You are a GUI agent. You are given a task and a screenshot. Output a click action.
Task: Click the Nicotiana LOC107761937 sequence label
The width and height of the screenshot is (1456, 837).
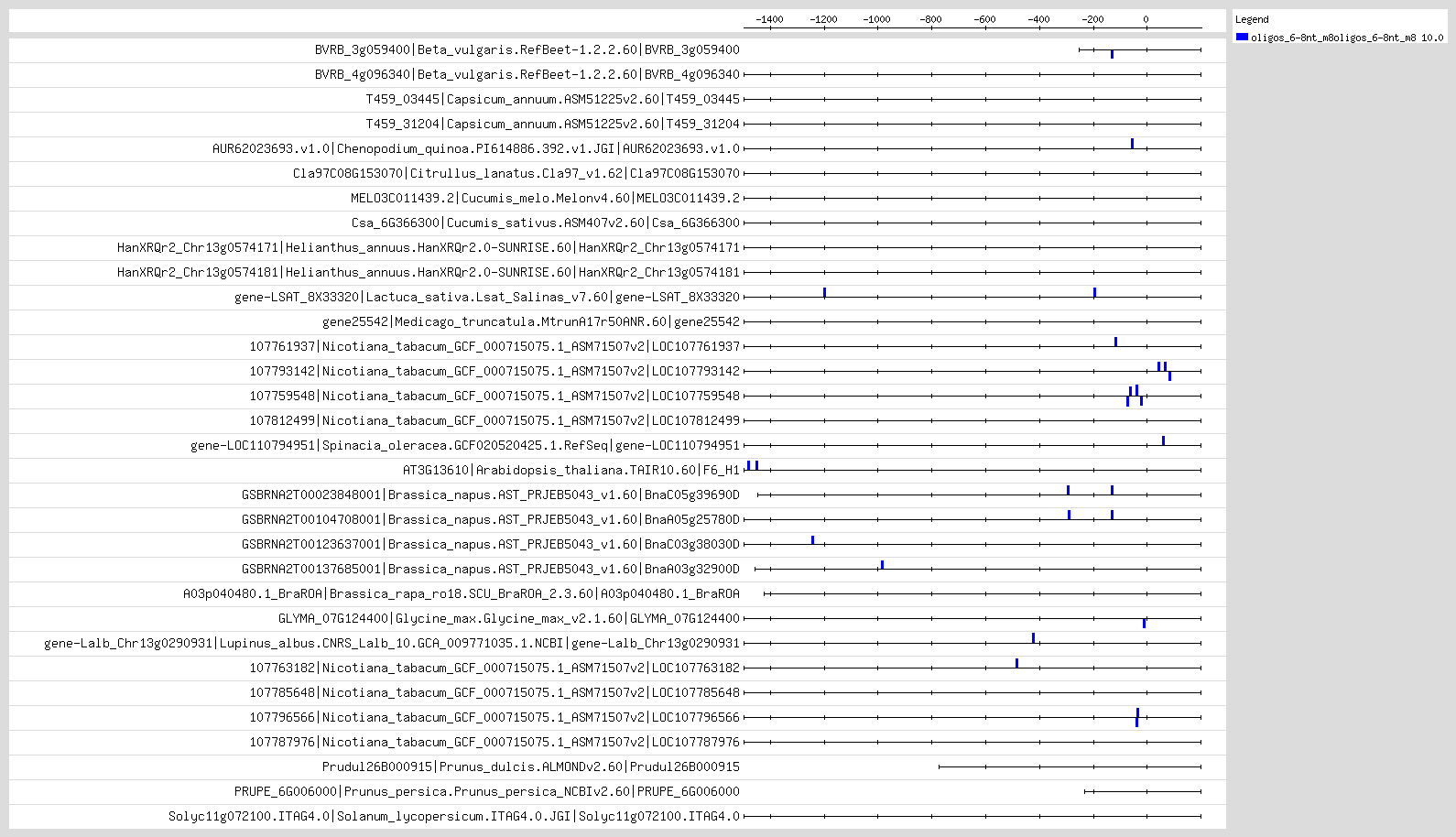[494, 346]
